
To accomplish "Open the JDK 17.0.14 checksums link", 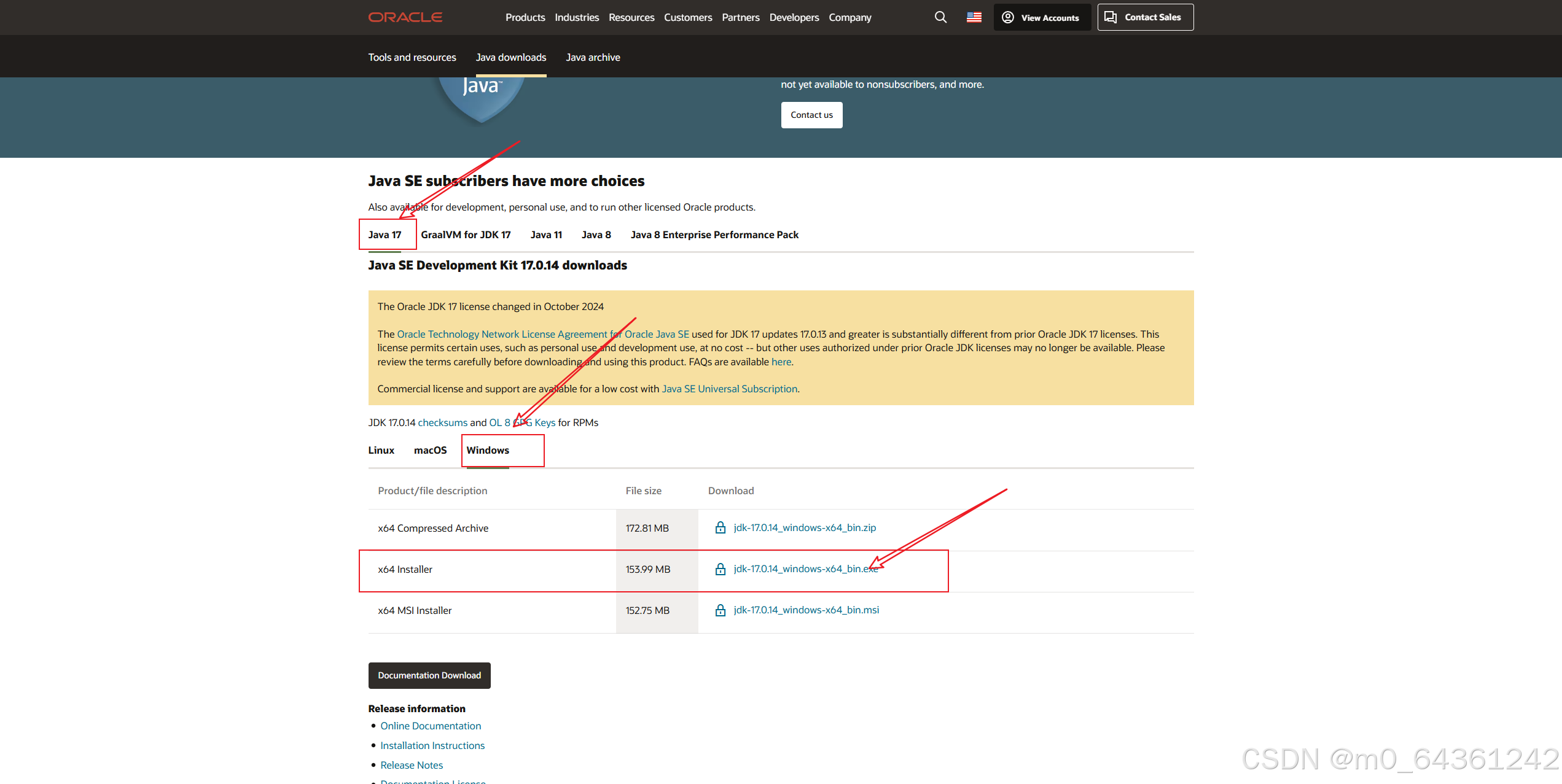I will 442,422.
